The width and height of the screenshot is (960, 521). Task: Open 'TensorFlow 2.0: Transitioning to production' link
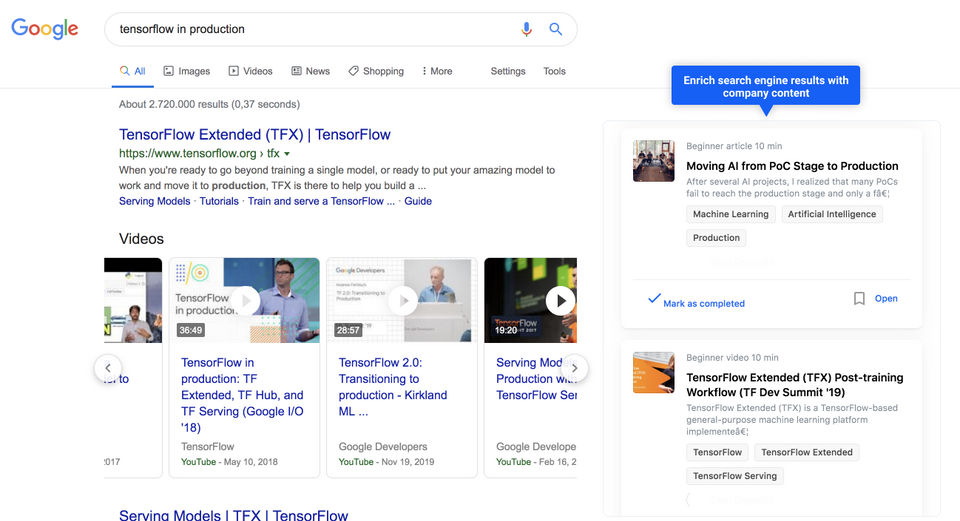[x=393, y=387]
